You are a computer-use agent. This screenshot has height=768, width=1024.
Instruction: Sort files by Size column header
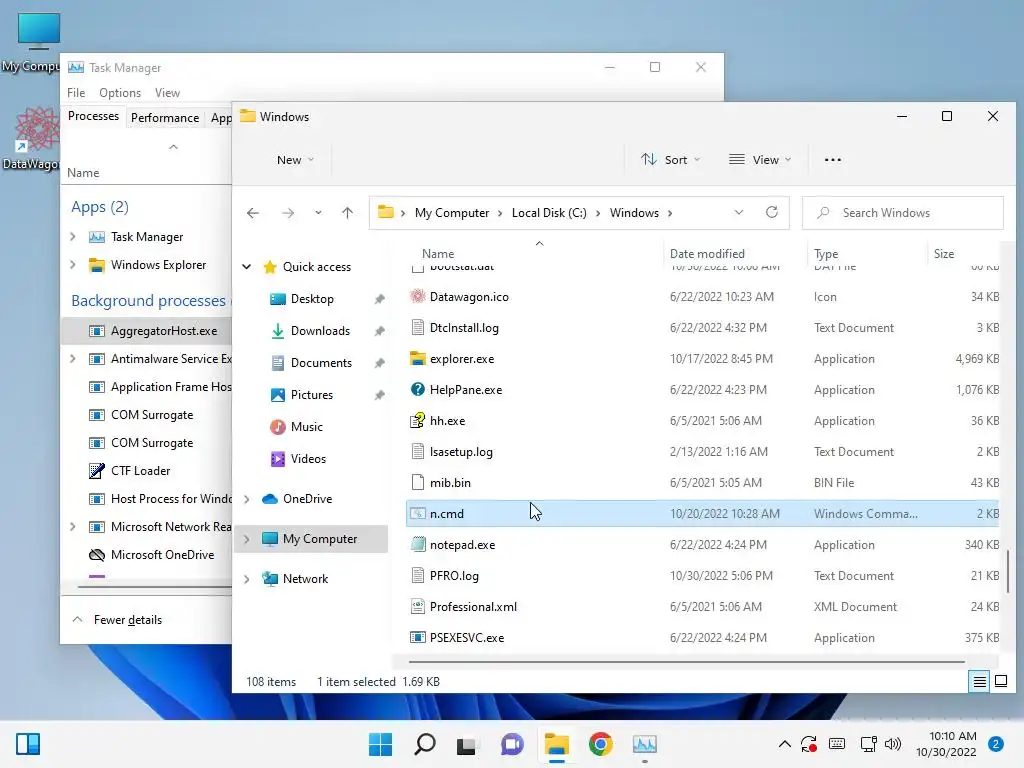963,253
